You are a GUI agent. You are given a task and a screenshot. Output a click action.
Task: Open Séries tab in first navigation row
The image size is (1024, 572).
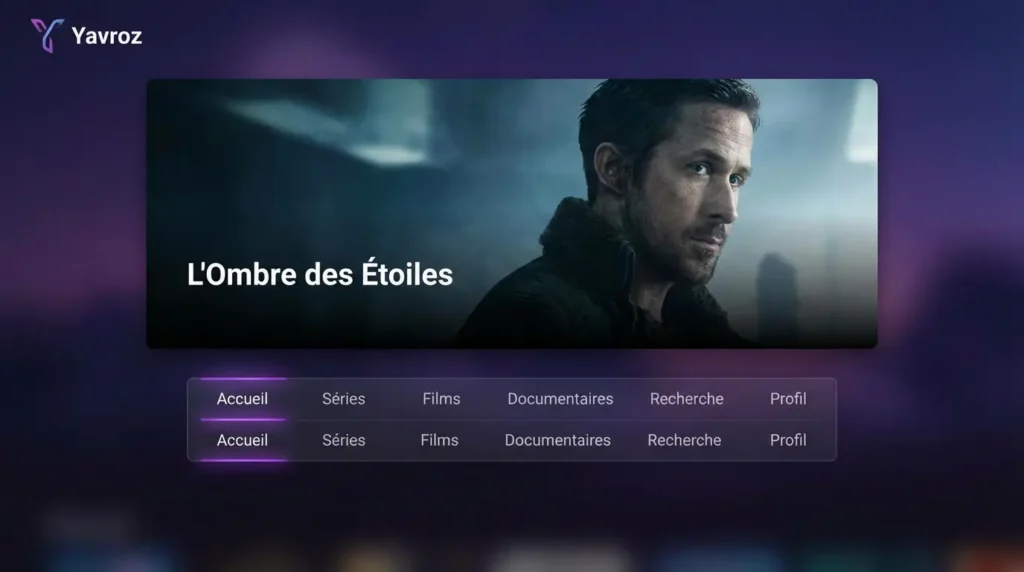pos(344,399)
